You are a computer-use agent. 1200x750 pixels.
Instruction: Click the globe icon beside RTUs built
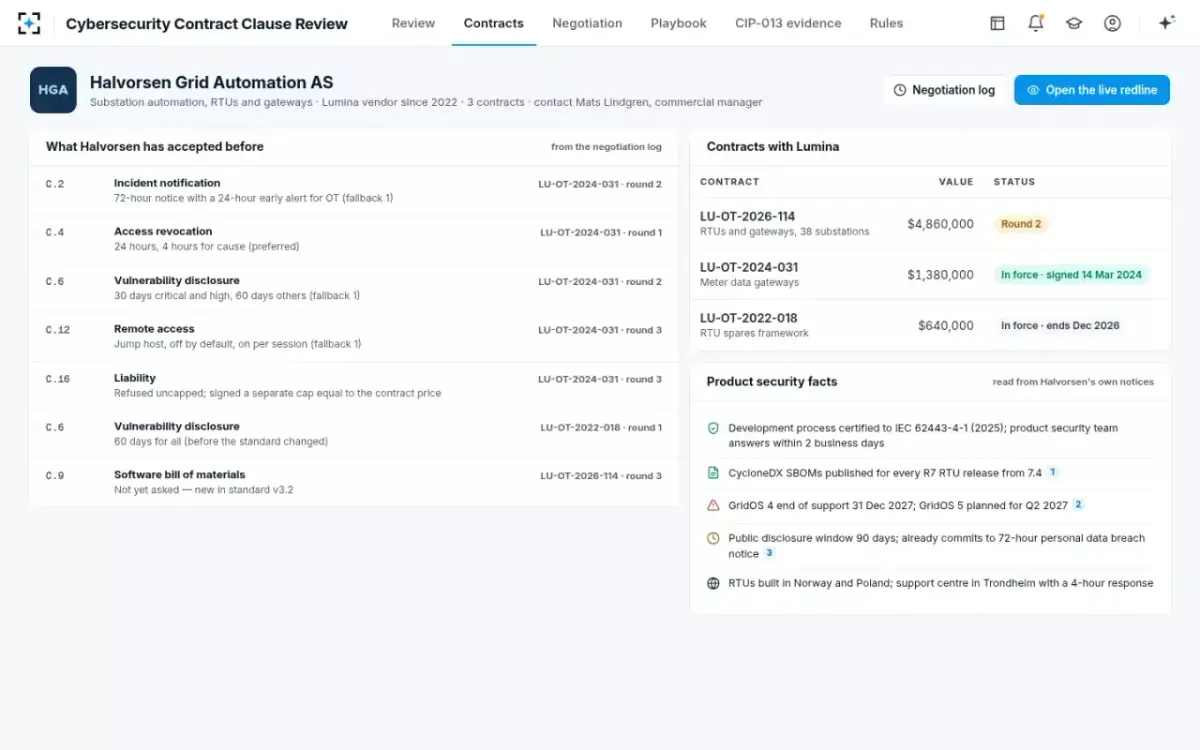pos(713,583)
